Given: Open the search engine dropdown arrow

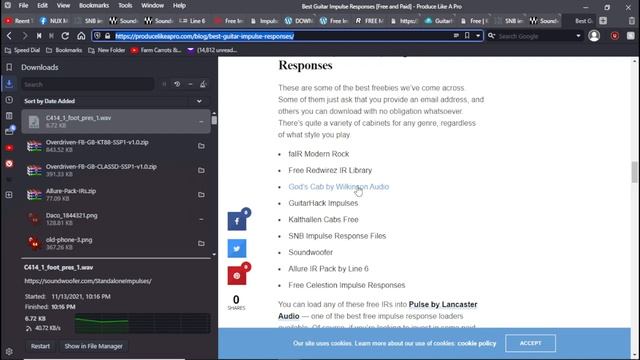Looking at the screenshot, I should tap(578, 36).
